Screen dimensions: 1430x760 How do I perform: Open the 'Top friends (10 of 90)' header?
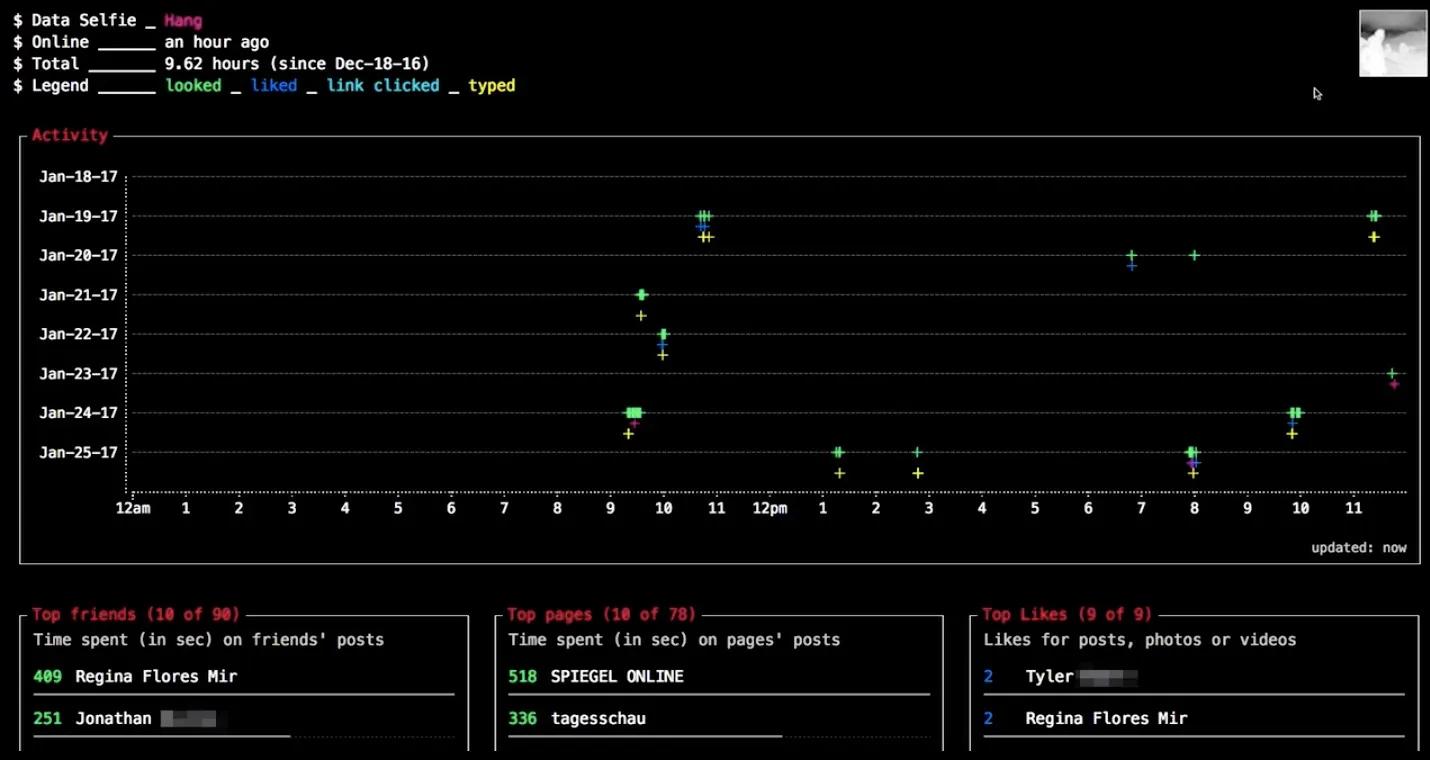pyautogui.click(x=135, y=615)
